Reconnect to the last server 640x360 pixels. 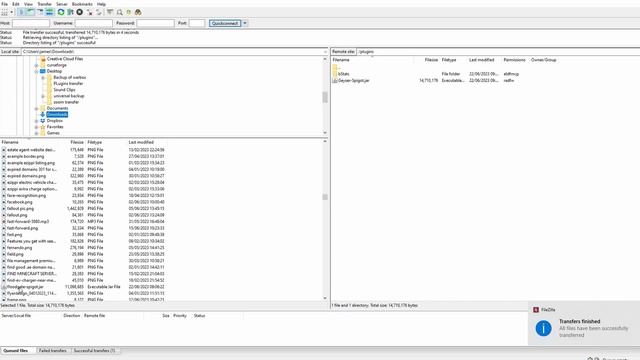[99, 12]
